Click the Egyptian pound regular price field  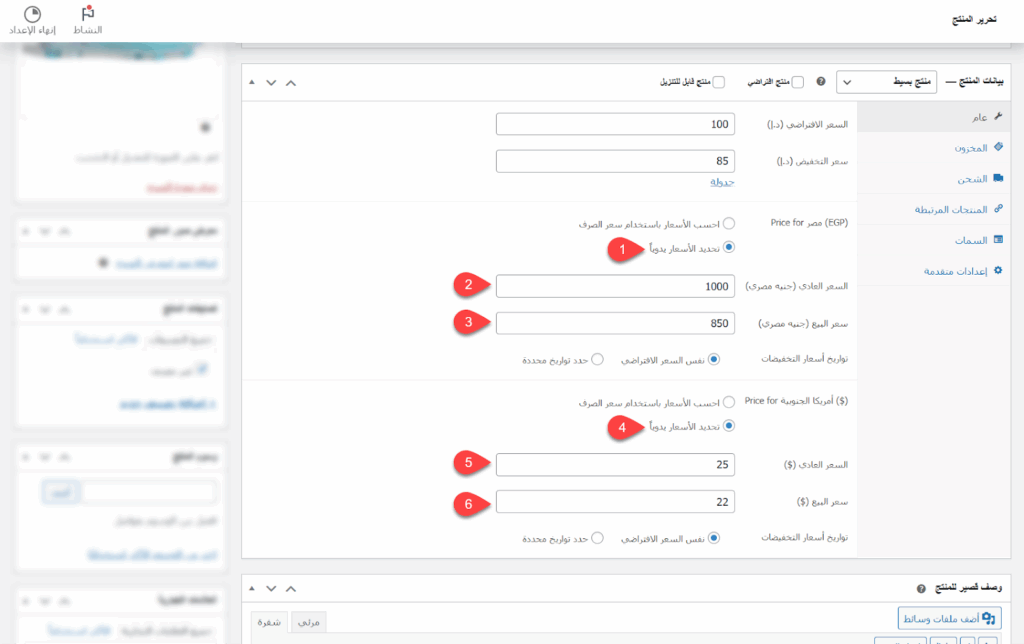tap(614, 286)
